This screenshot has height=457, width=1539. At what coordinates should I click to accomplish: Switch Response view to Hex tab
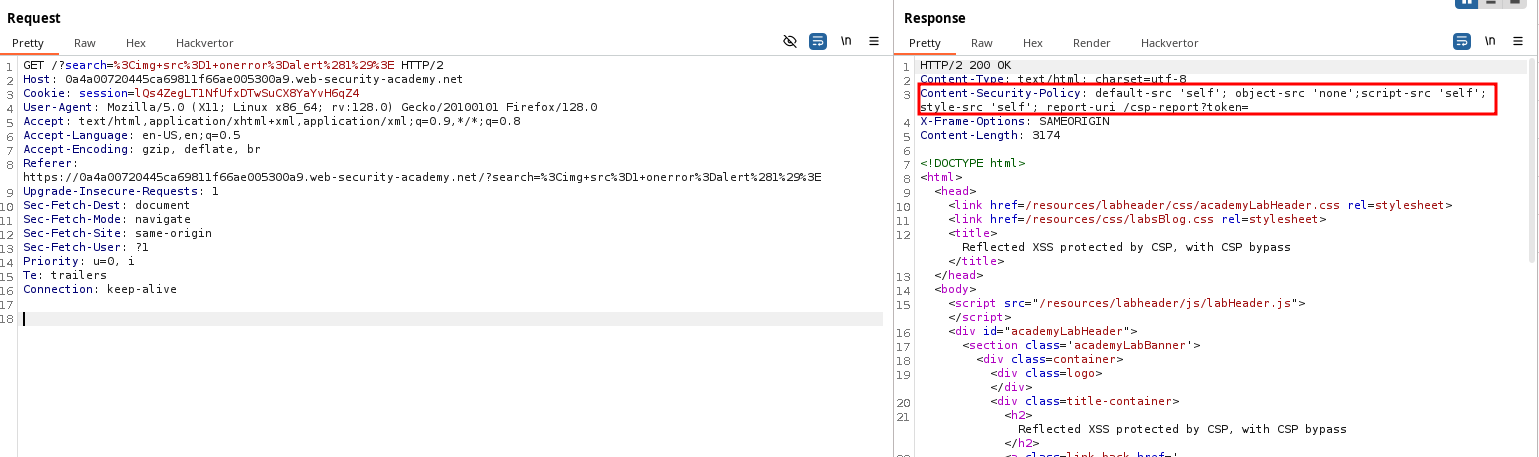click(x=1033, y=43)
